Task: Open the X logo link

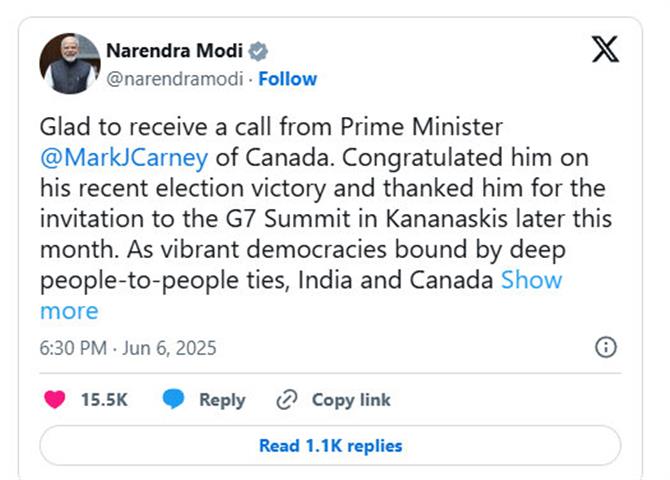Action: [x=605, y=50]
